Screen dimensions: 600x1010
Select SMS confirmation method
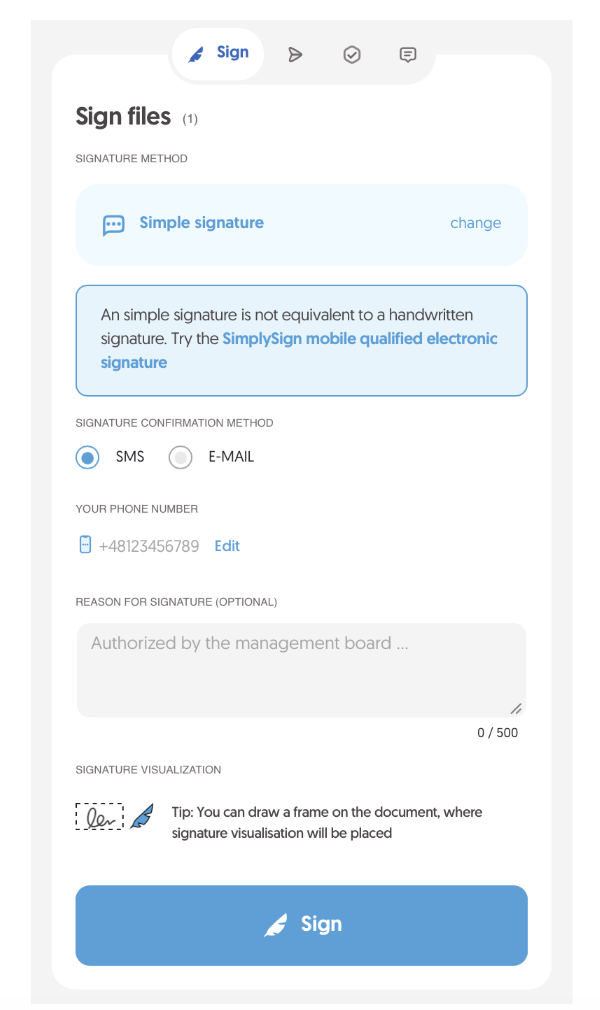(88, 457)
